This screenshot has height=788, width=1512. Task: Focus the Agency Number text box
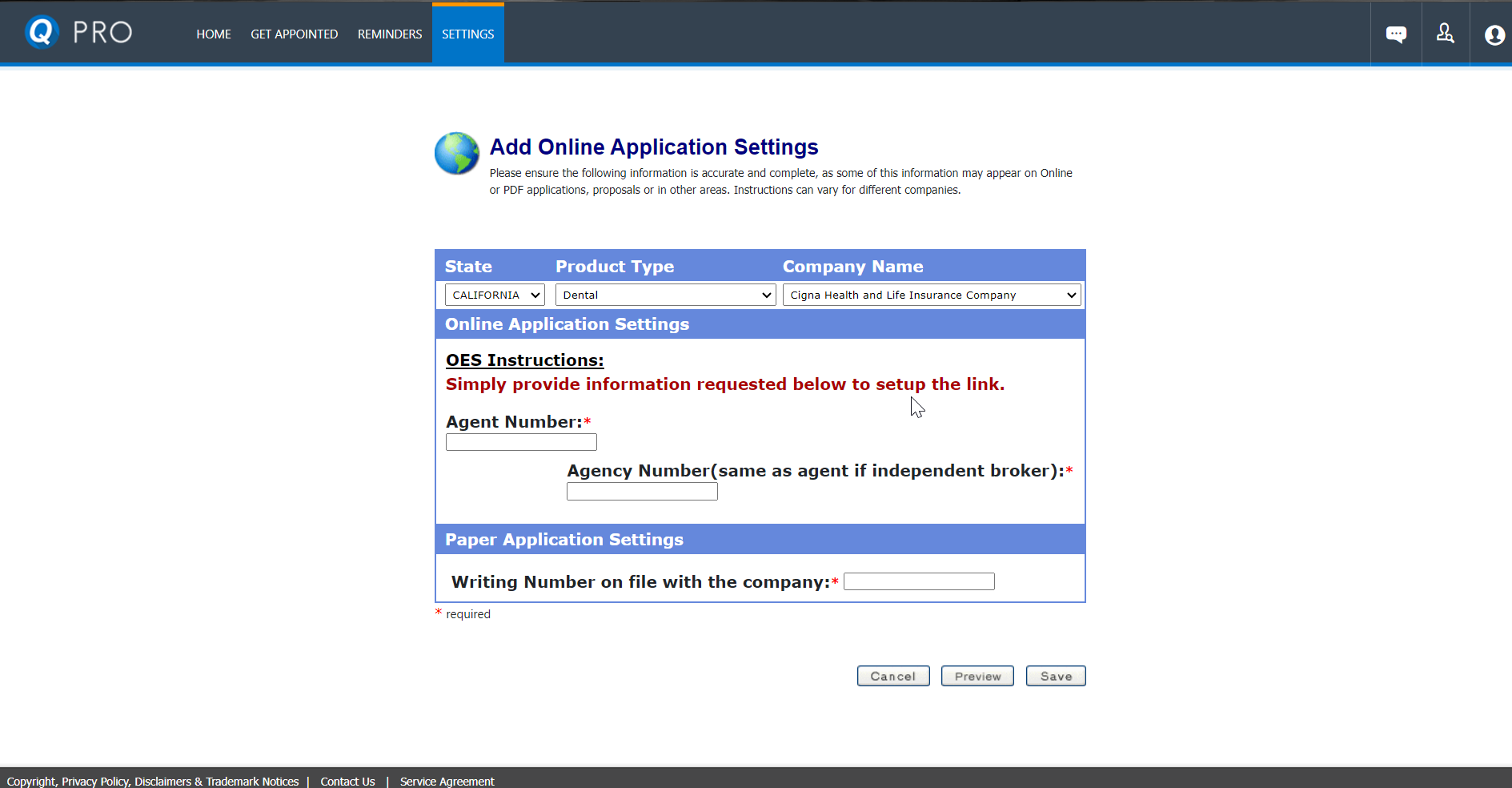tap(642, 492)
